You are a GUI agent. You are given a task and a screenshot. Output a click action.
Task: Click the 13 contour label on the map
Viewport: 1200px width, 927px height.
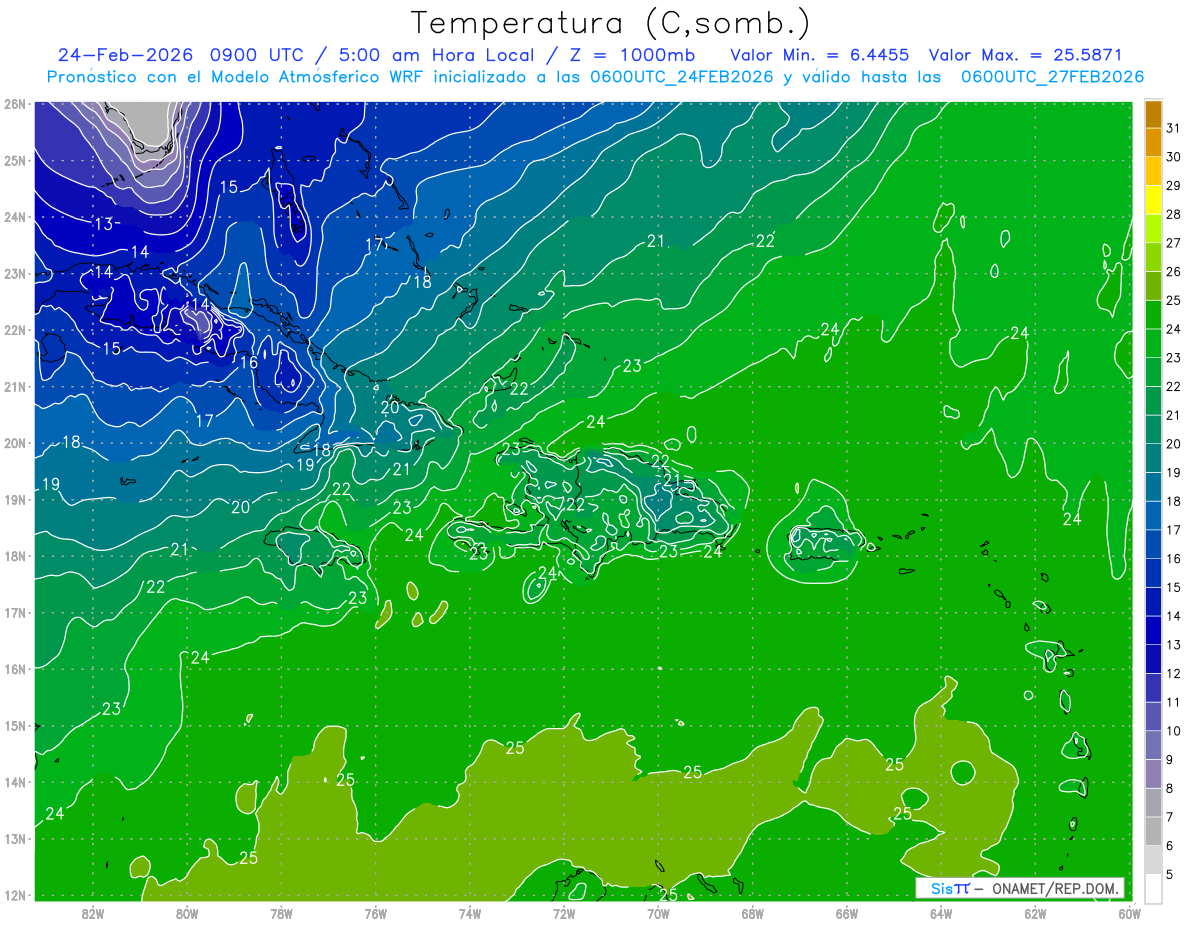pyautogui.click(x=104, y=225)
